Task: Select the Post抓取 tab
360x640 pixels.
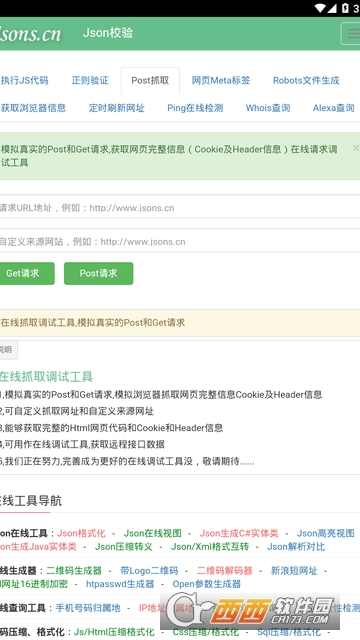Action: tap(150, 80)
